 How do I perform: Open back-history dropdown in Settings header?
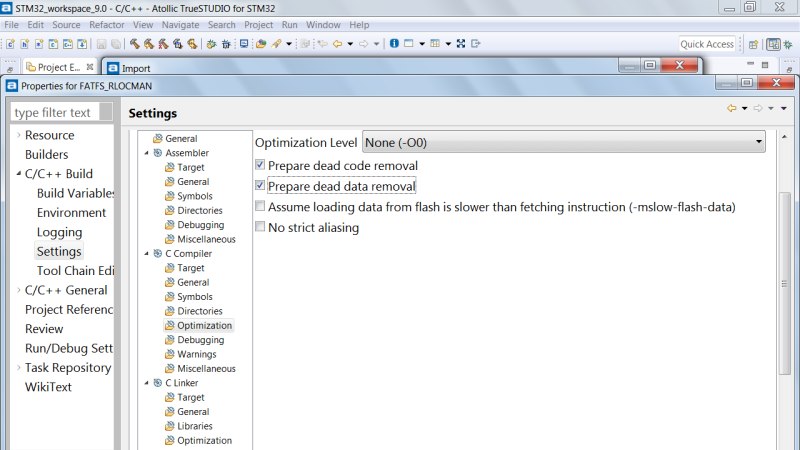(x=744, y=108)
